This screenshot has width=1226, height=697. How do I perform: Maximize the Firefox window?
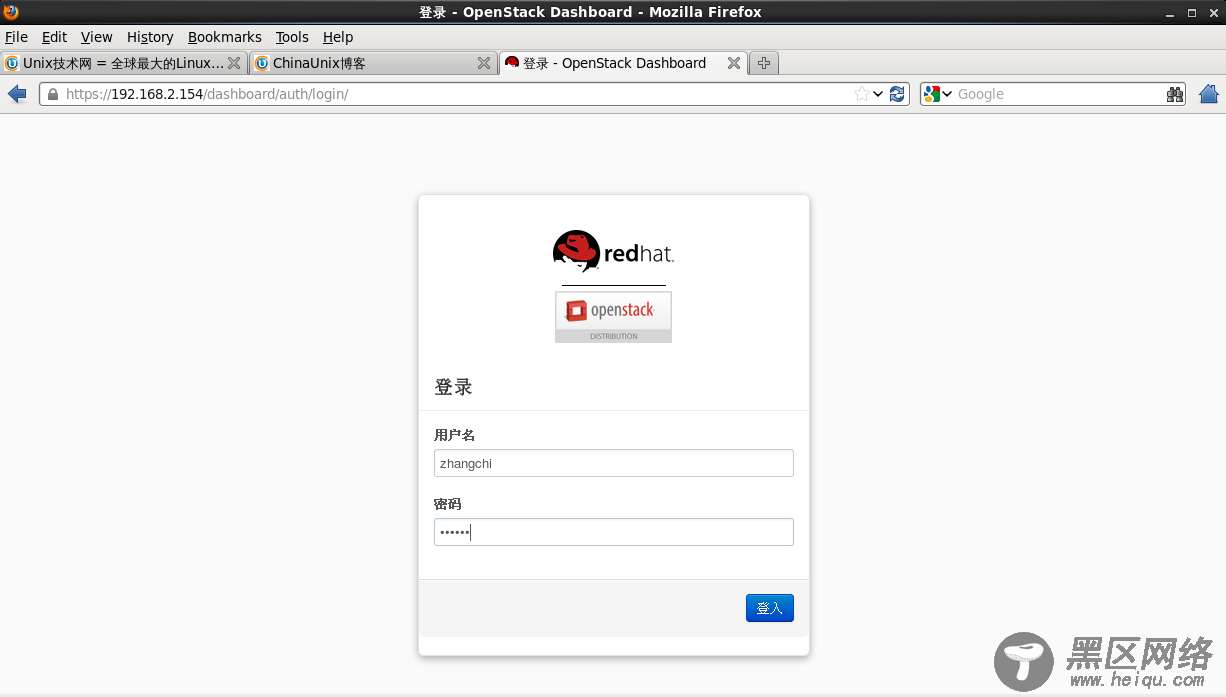point(1191,12)
